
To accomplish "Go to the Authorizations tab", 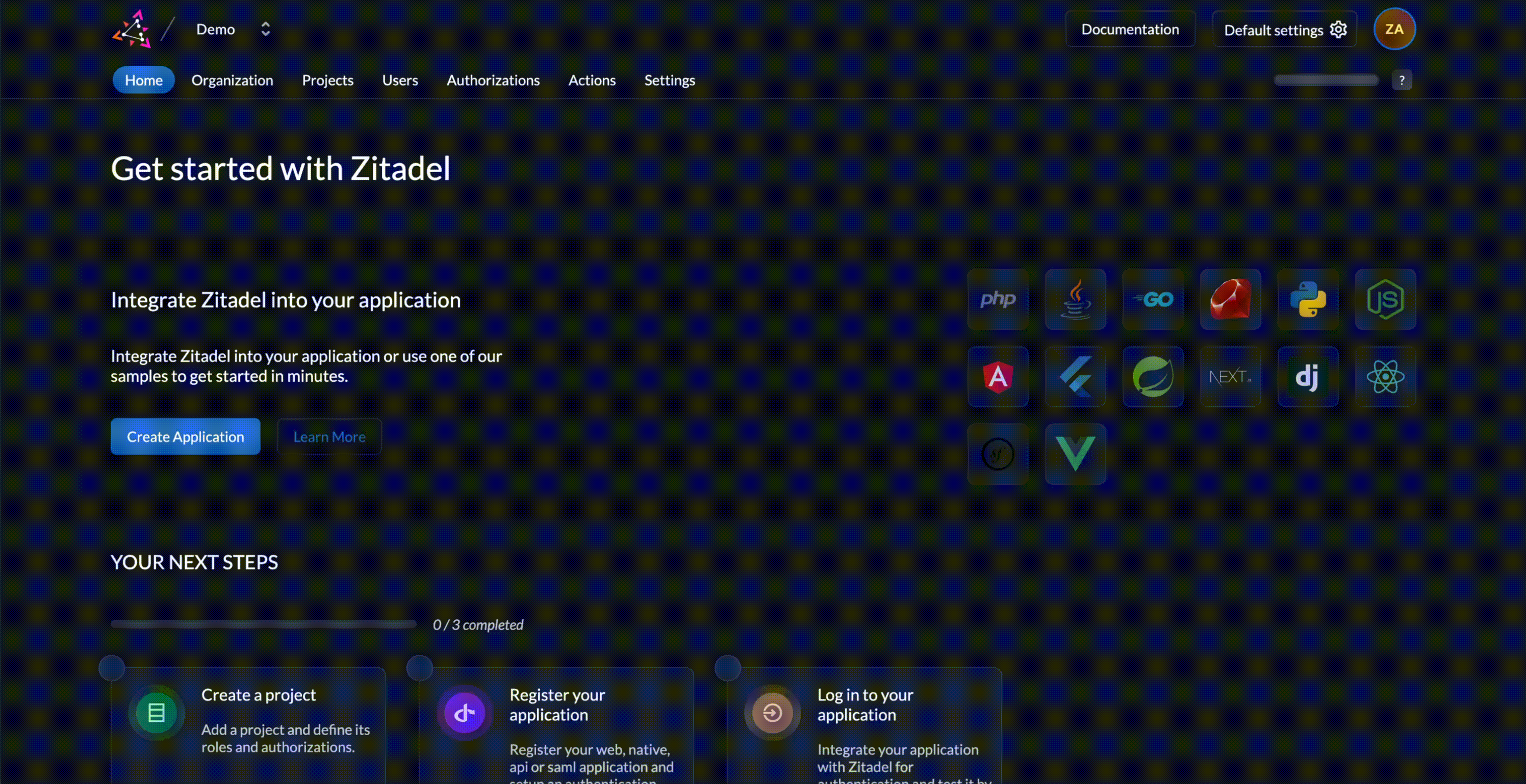I will pos(493,80).
